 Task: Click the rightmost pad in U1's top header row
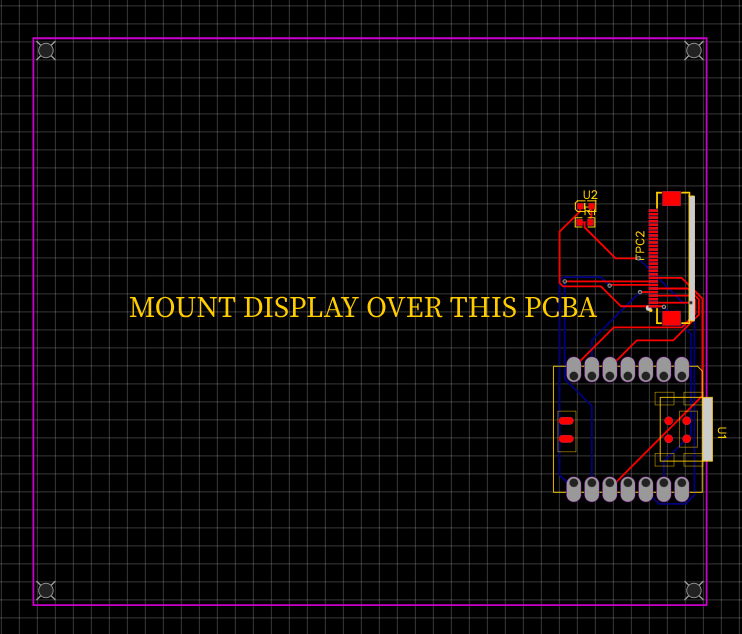pyautogui.click(x=682, y=369)
